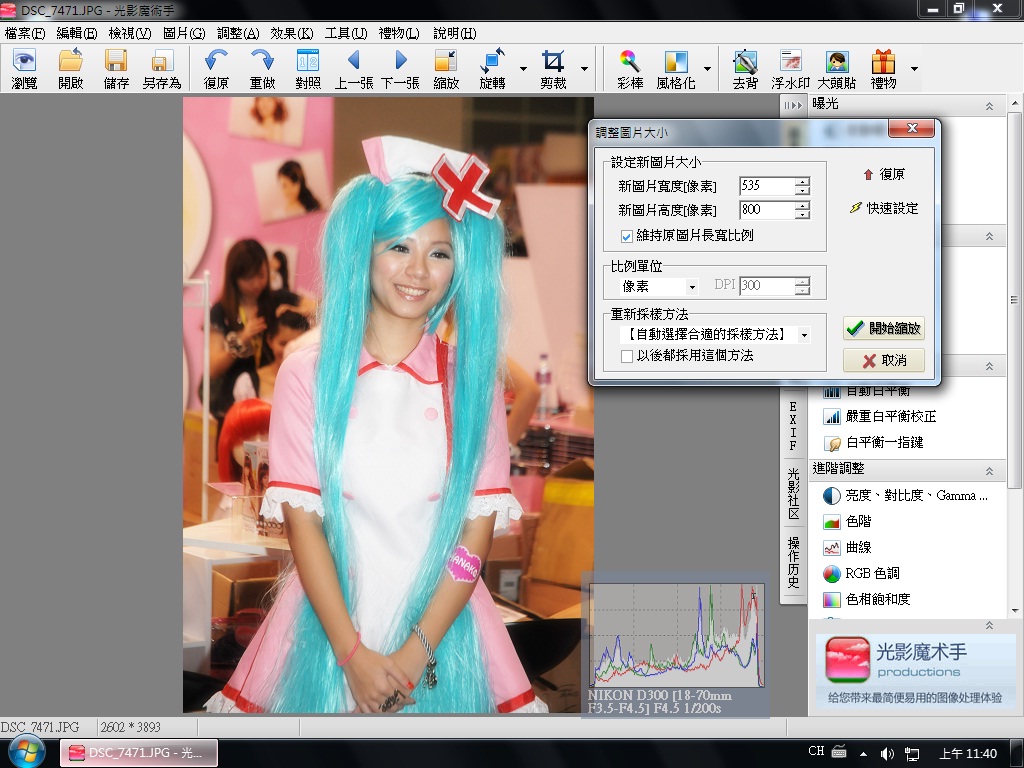Open the 像素 unit dropdown
1024x768 pixels.
[x=660, y=286]
